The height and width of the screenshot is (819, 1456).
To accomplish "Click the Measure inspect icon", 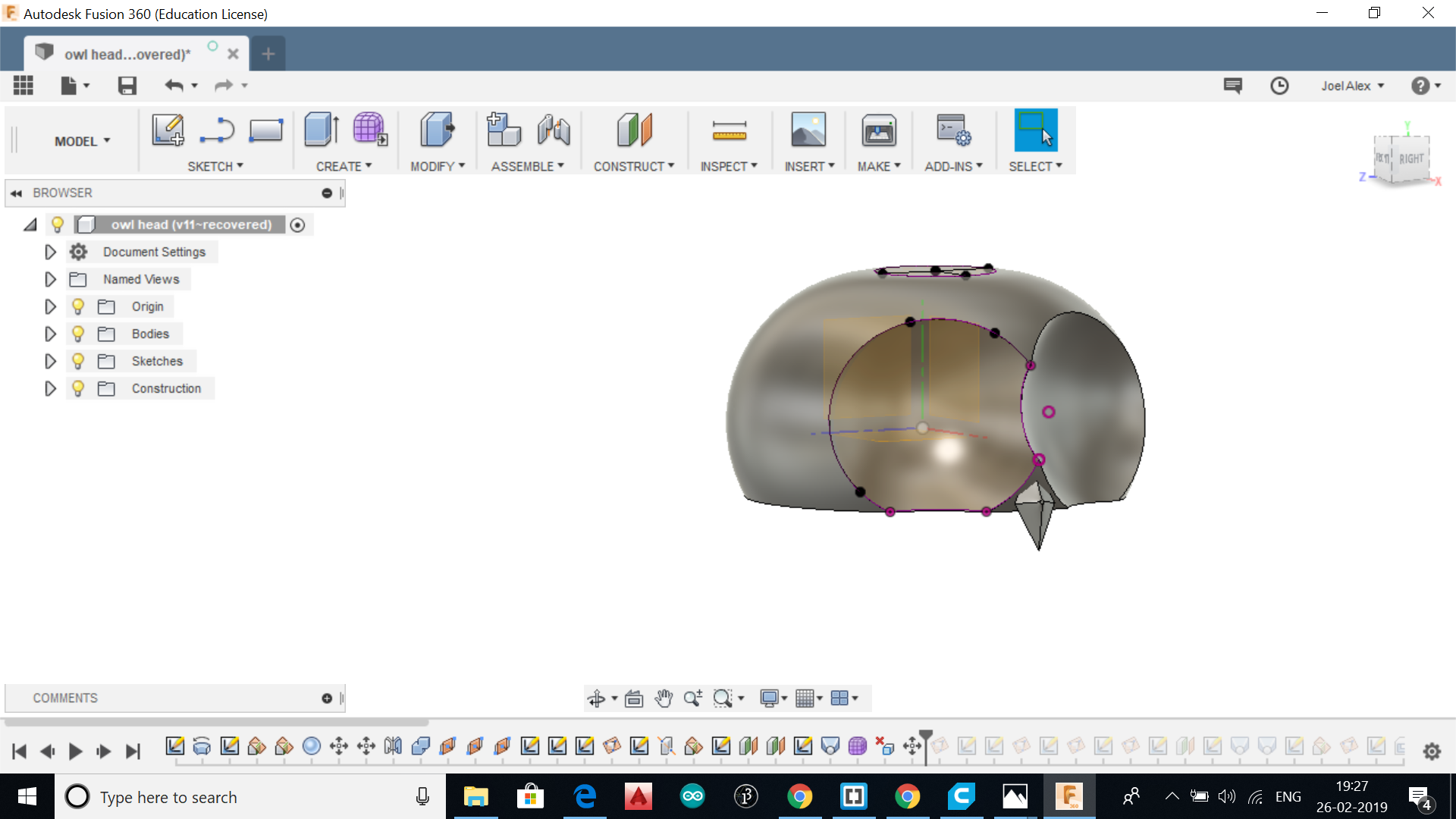I will [729, 130].
